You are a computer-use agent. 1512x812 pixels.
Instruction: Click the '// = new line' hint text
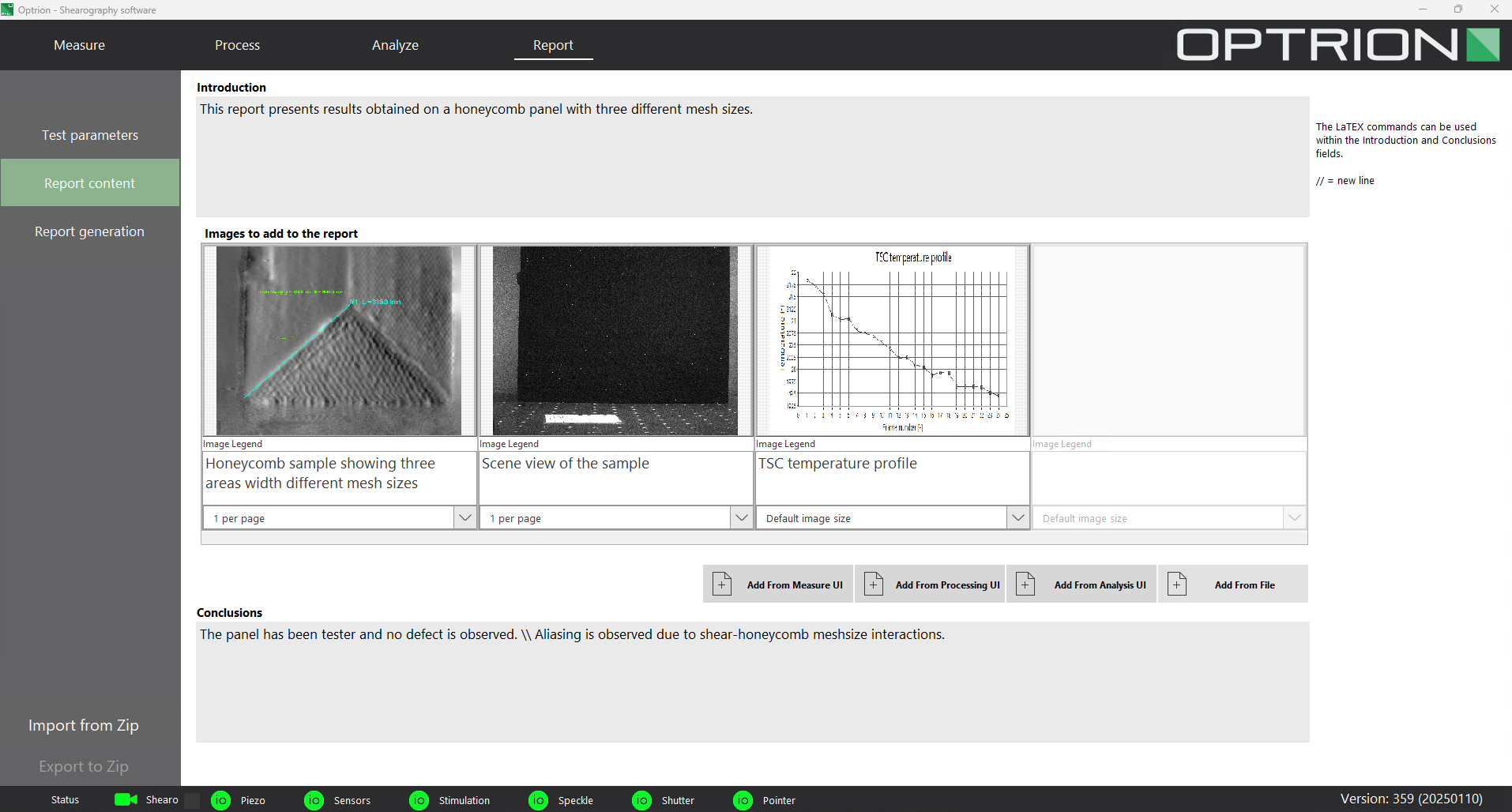[x=1345, y=181]
